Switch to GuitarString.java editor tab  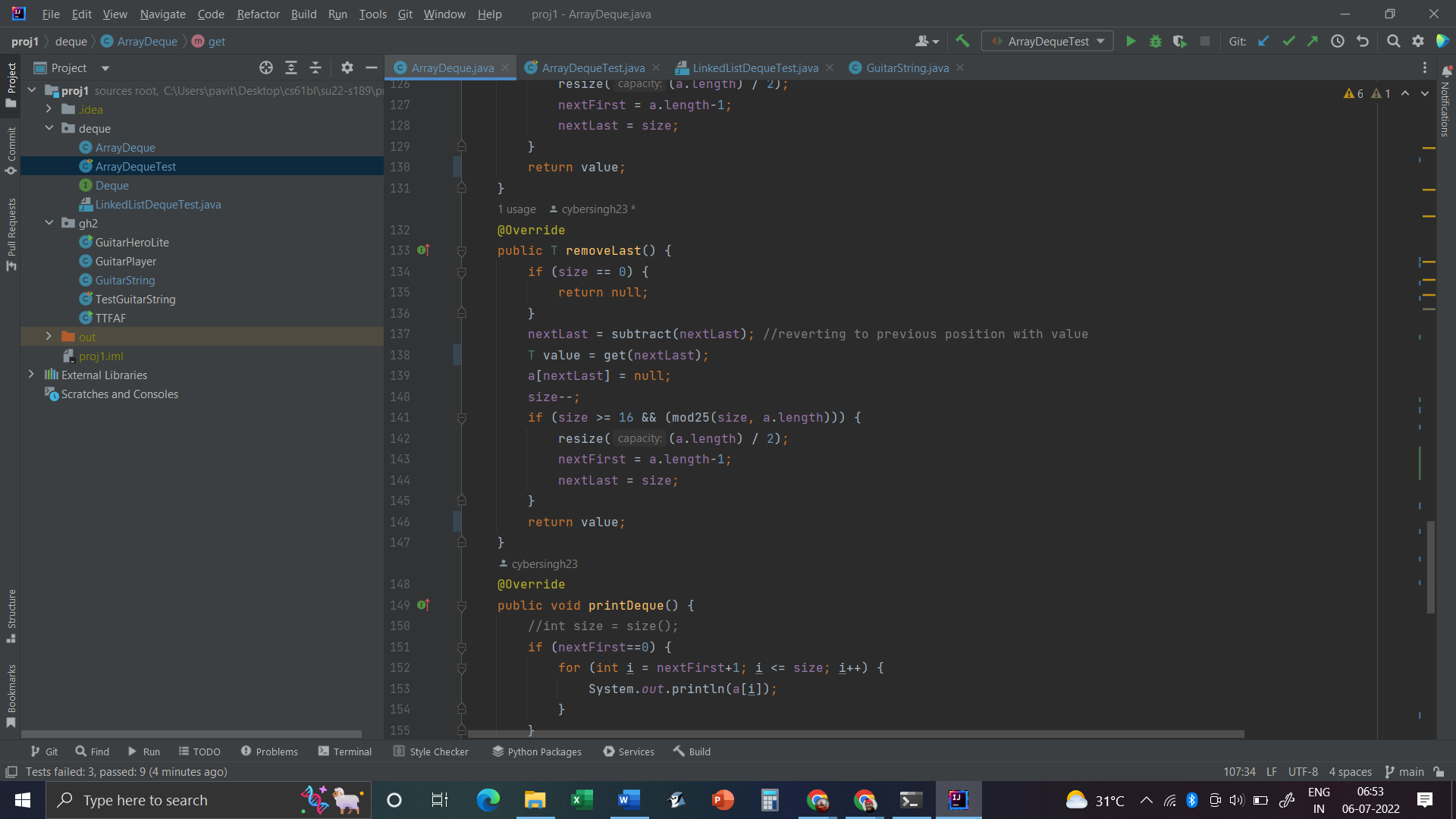click(906, 68)
